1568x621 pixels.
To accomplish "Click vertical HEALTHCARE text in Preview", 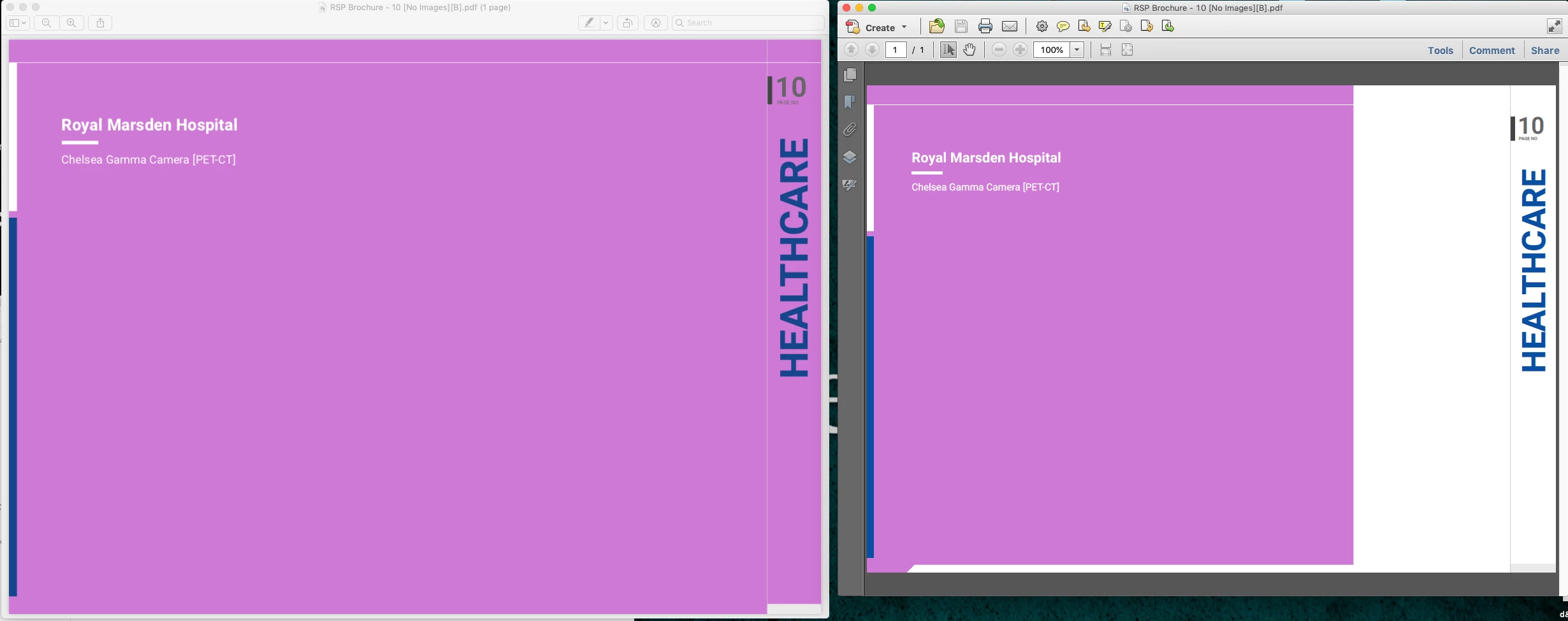I will [794, 258].
